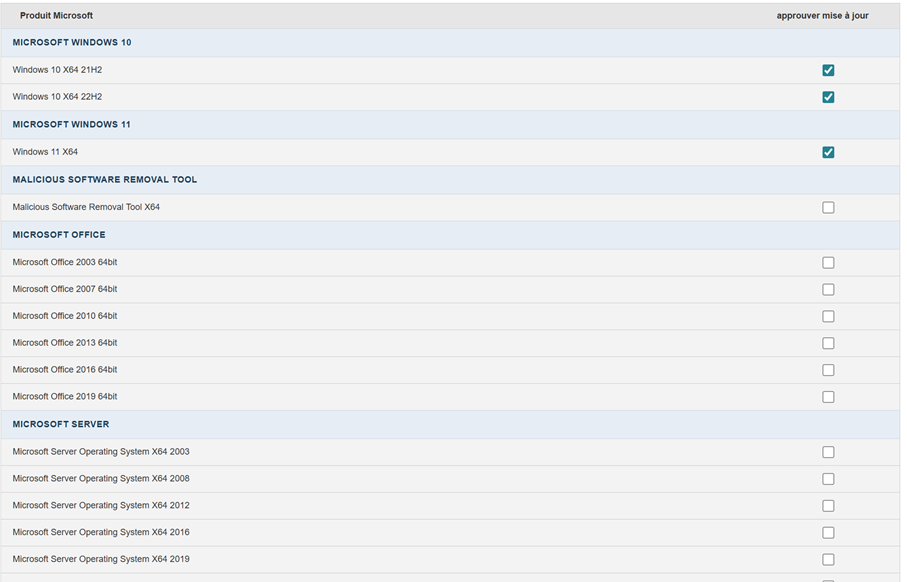Check the Microsoft Office 2003 64bit box
Screen dimensions: 907x582
pos(828,263)
